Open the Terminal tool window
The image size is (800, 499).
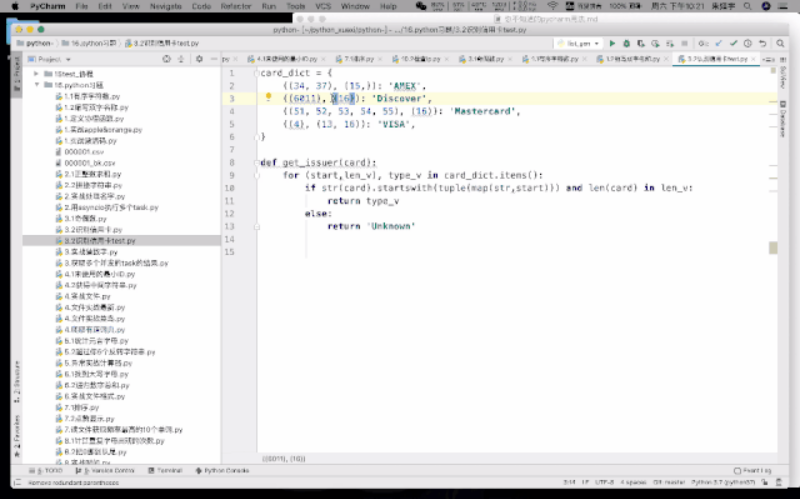(165, 470)
